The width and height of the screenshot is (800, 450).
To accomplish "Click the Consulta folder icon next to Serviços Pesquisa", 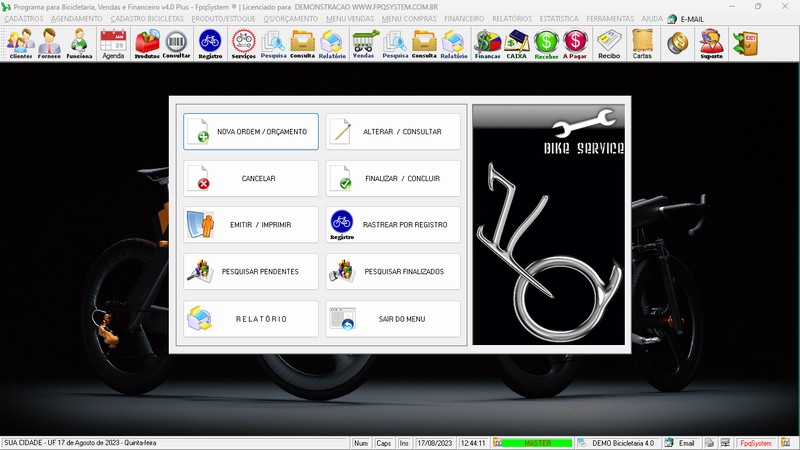I will pos(303,44).
